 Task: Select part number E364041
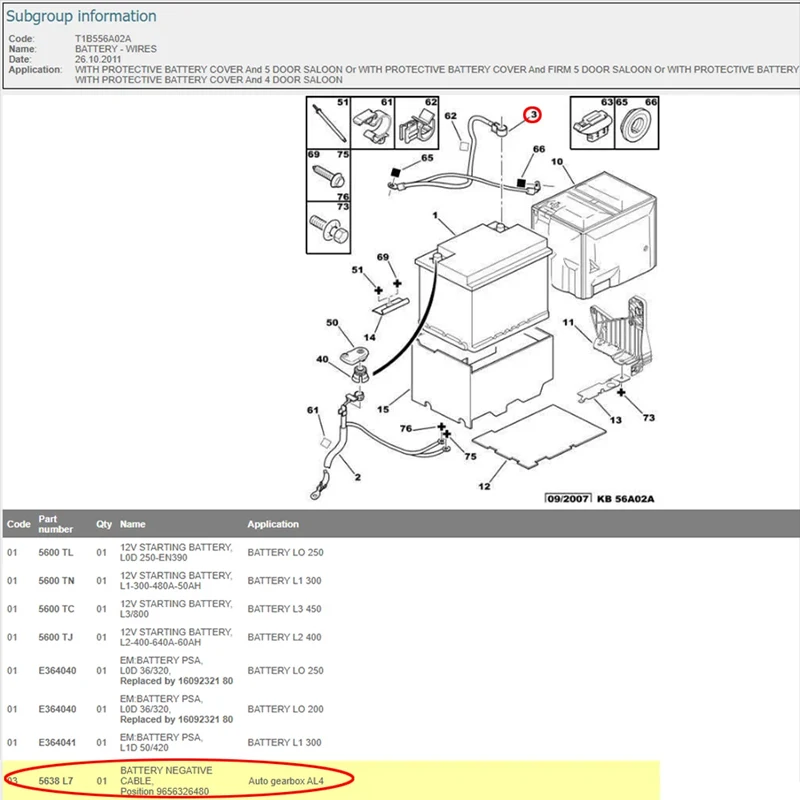tap(57, 742)
